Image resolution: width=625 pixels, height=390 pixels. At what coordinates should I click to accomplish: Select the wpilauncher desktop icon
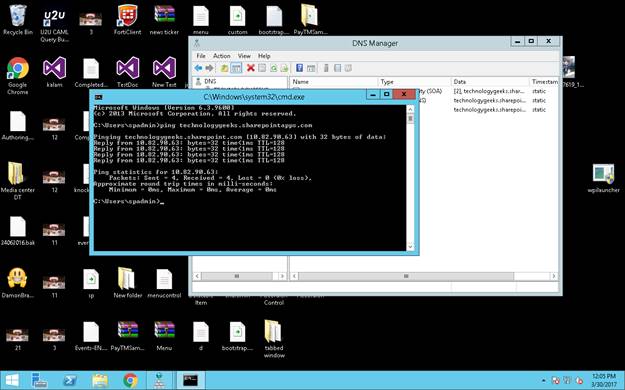coord(603,178)
